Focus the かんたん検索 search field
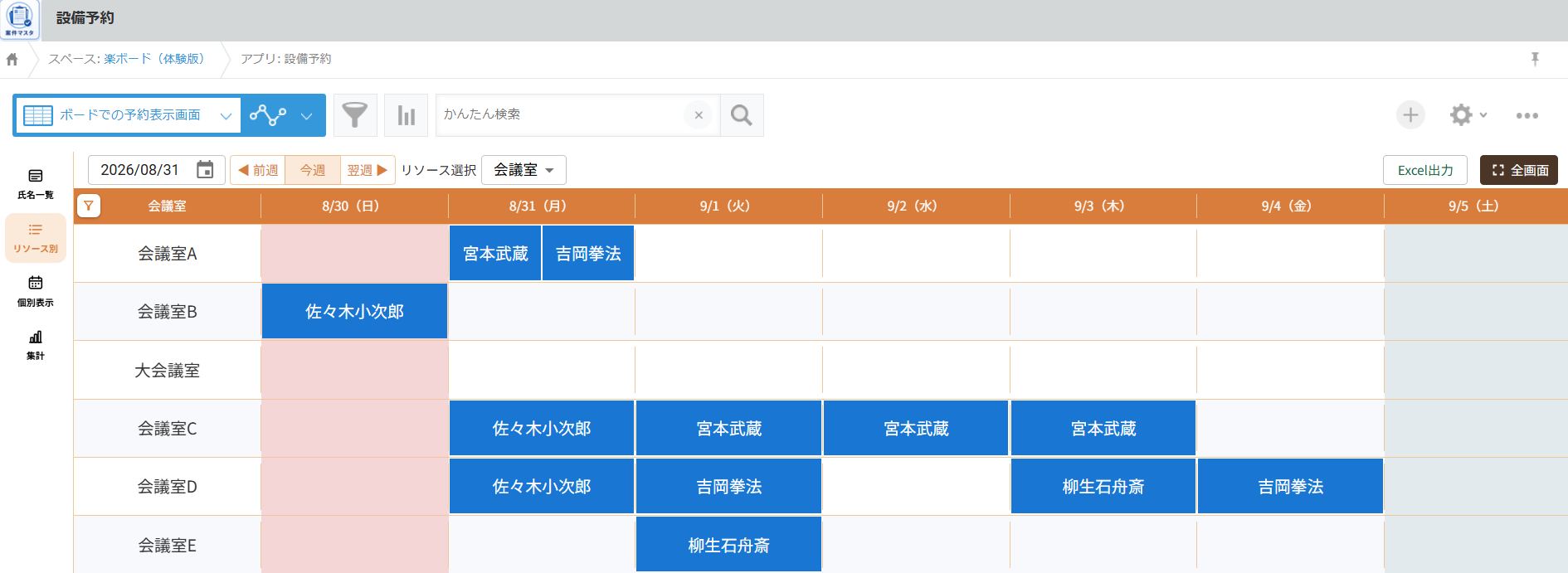 (560, 115)
